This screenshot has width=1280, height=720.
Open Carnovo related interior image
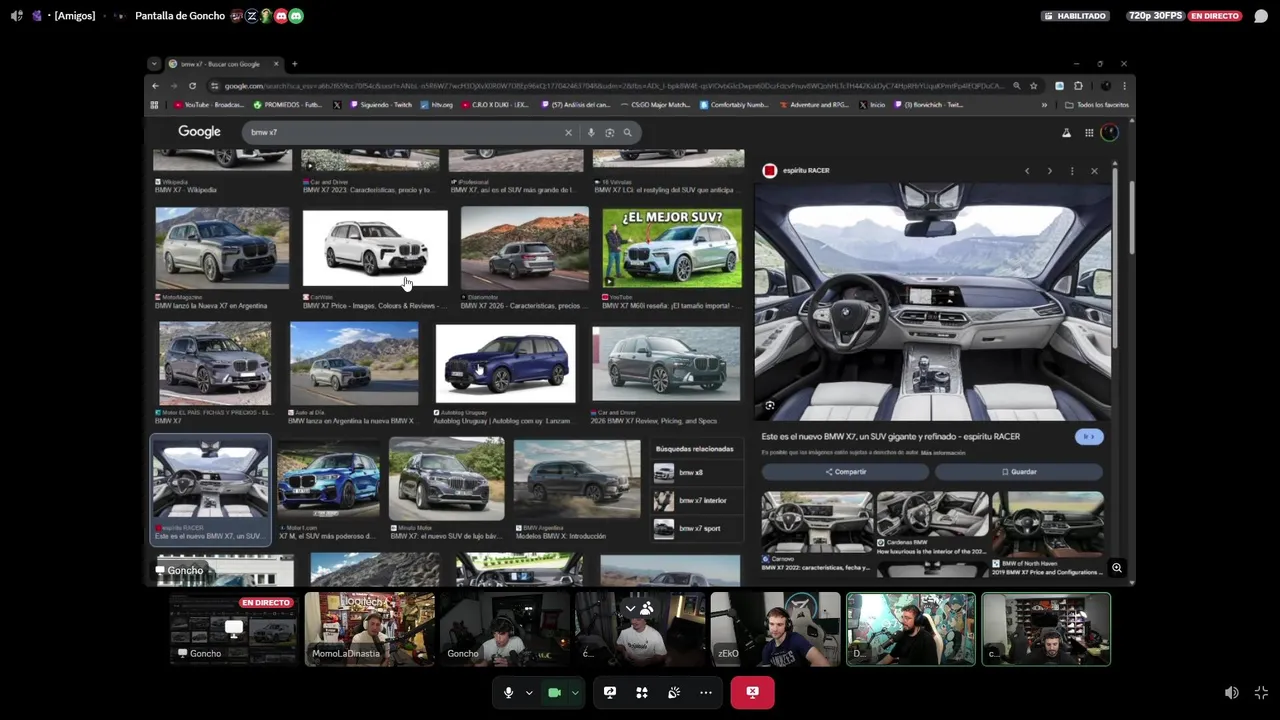click(817, 522)
